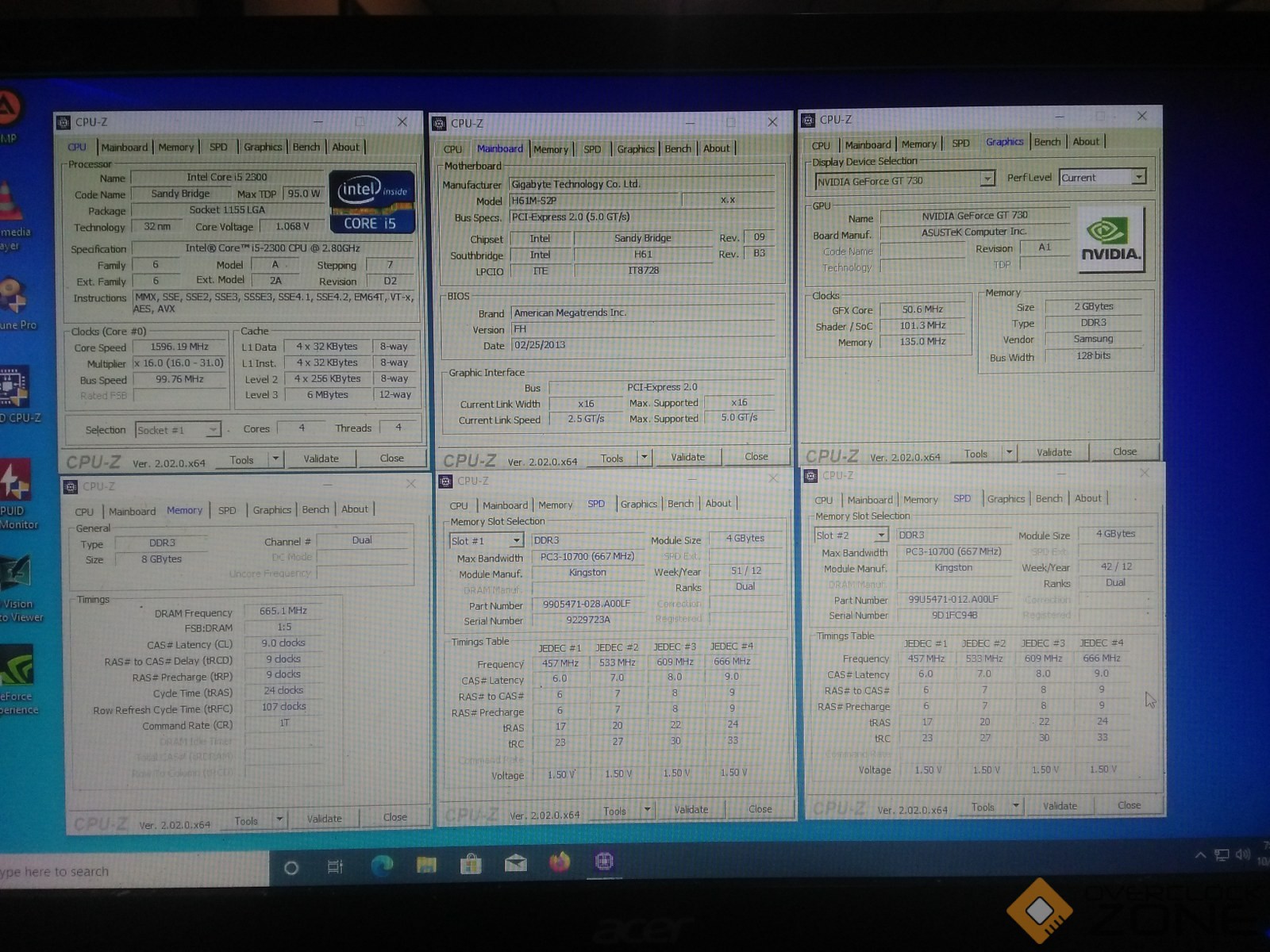Click the GFX Core 50.6 MHz value

coord(922,309)
